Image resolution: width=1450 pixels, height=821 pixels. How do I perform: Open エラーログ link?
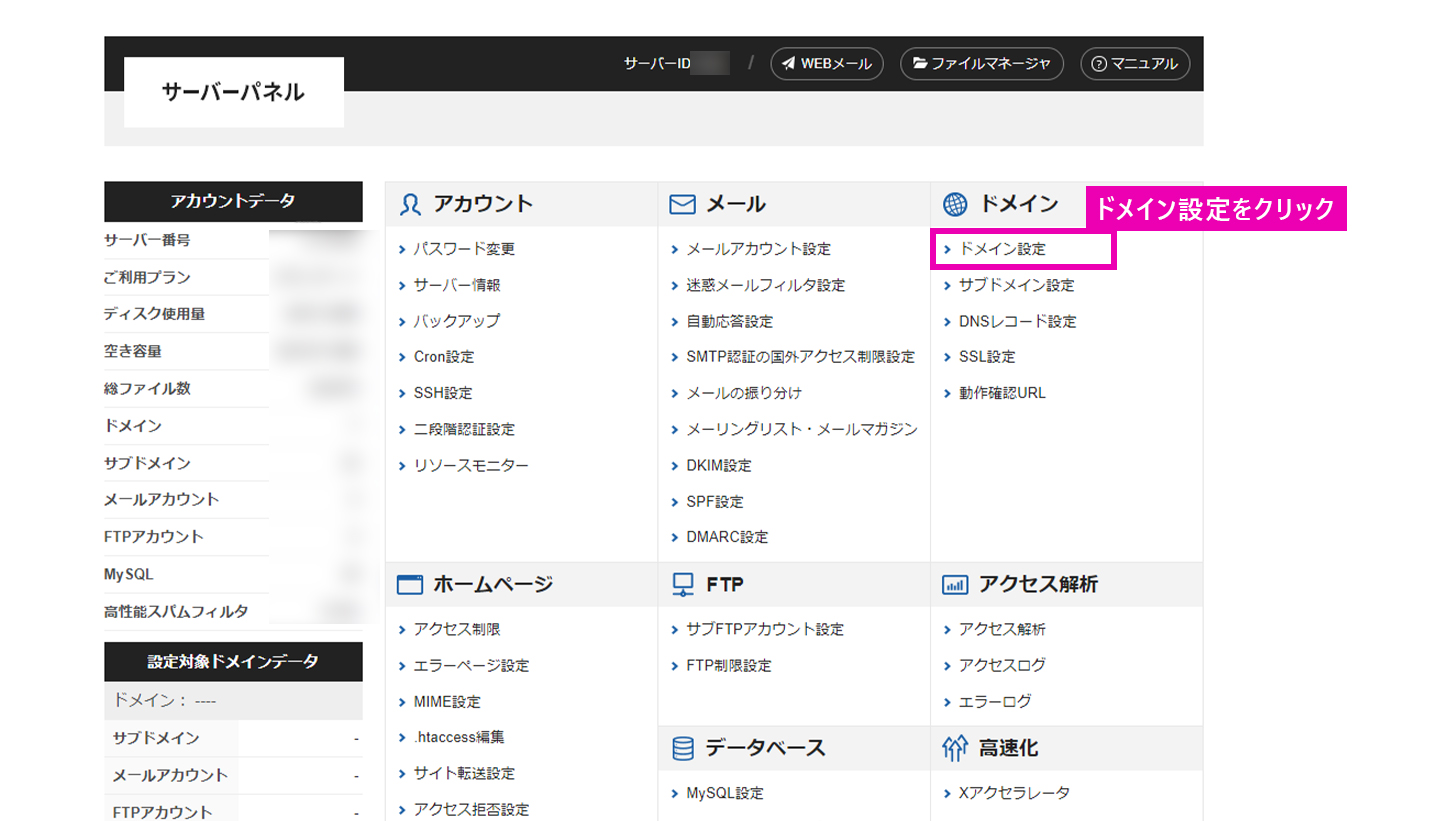[x=995, y=701]
